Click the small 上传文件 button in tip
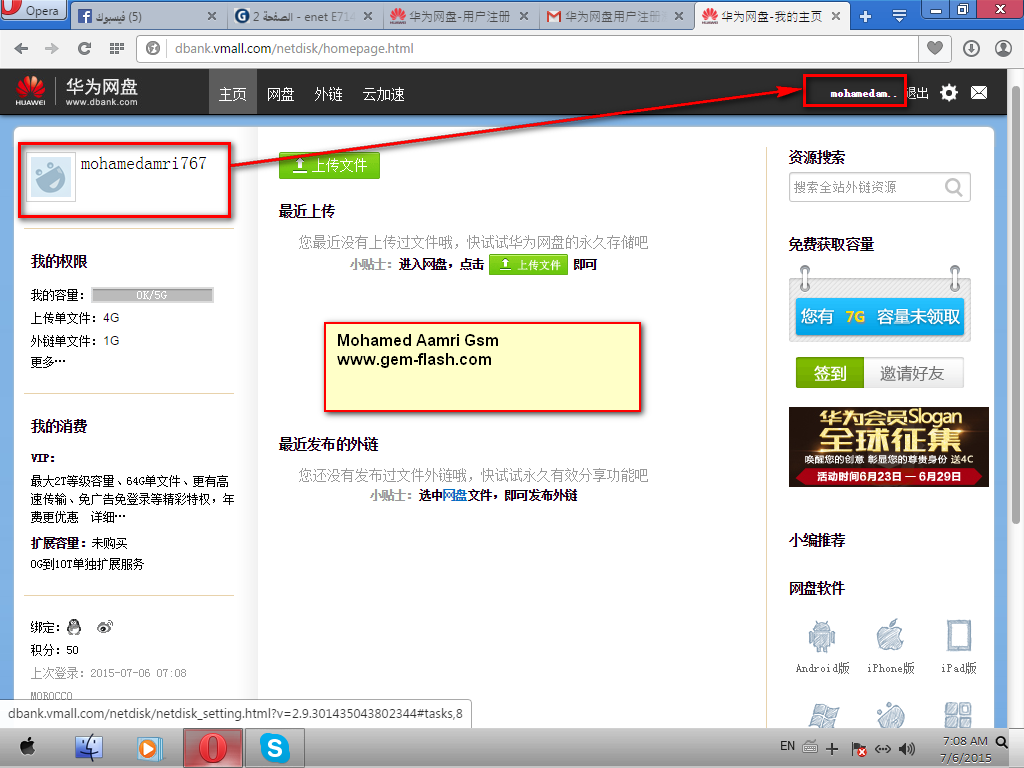Screen dimensions: 1024x768 click(x=528, y=264)
